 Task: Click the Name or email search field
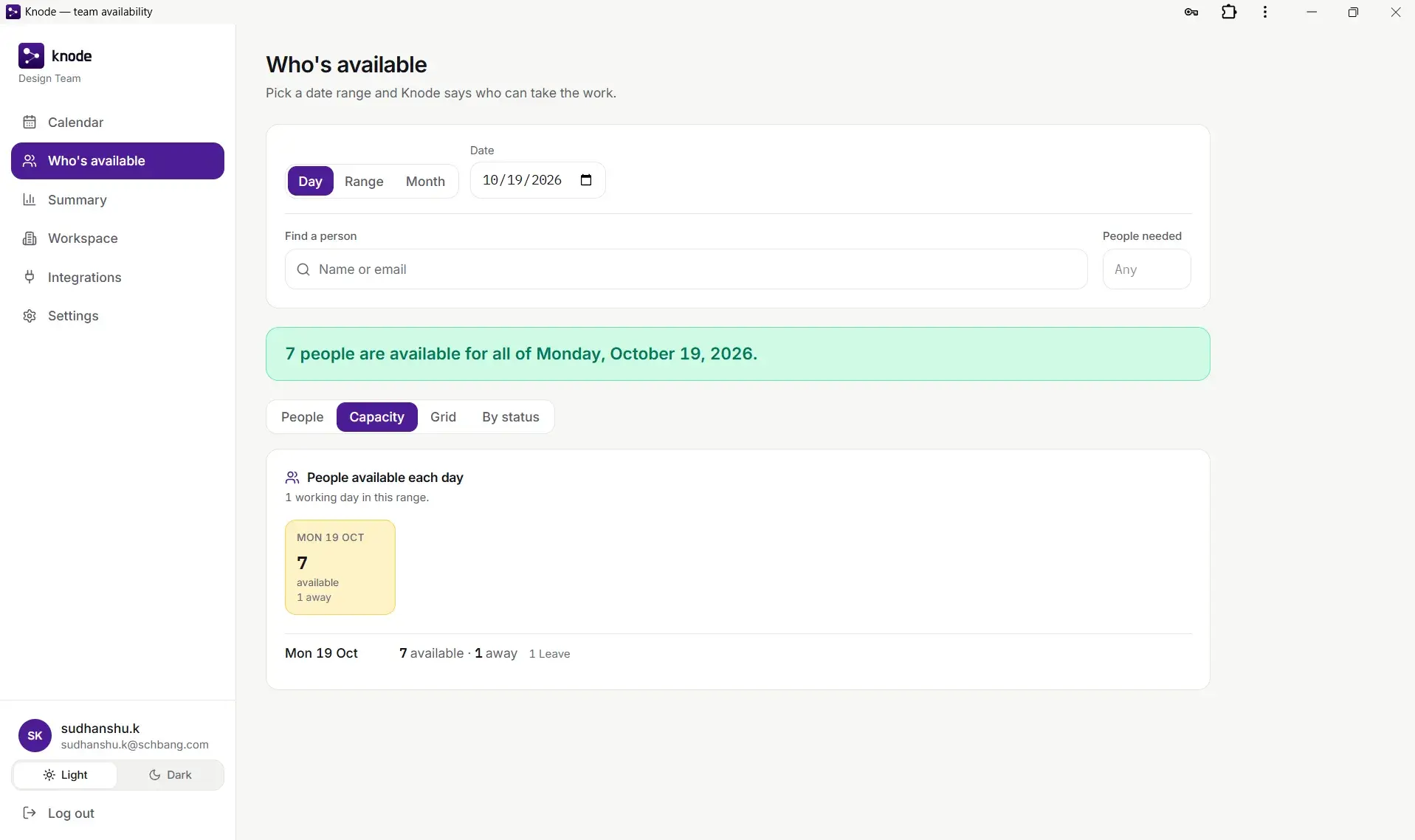click(x=686, y=269)
